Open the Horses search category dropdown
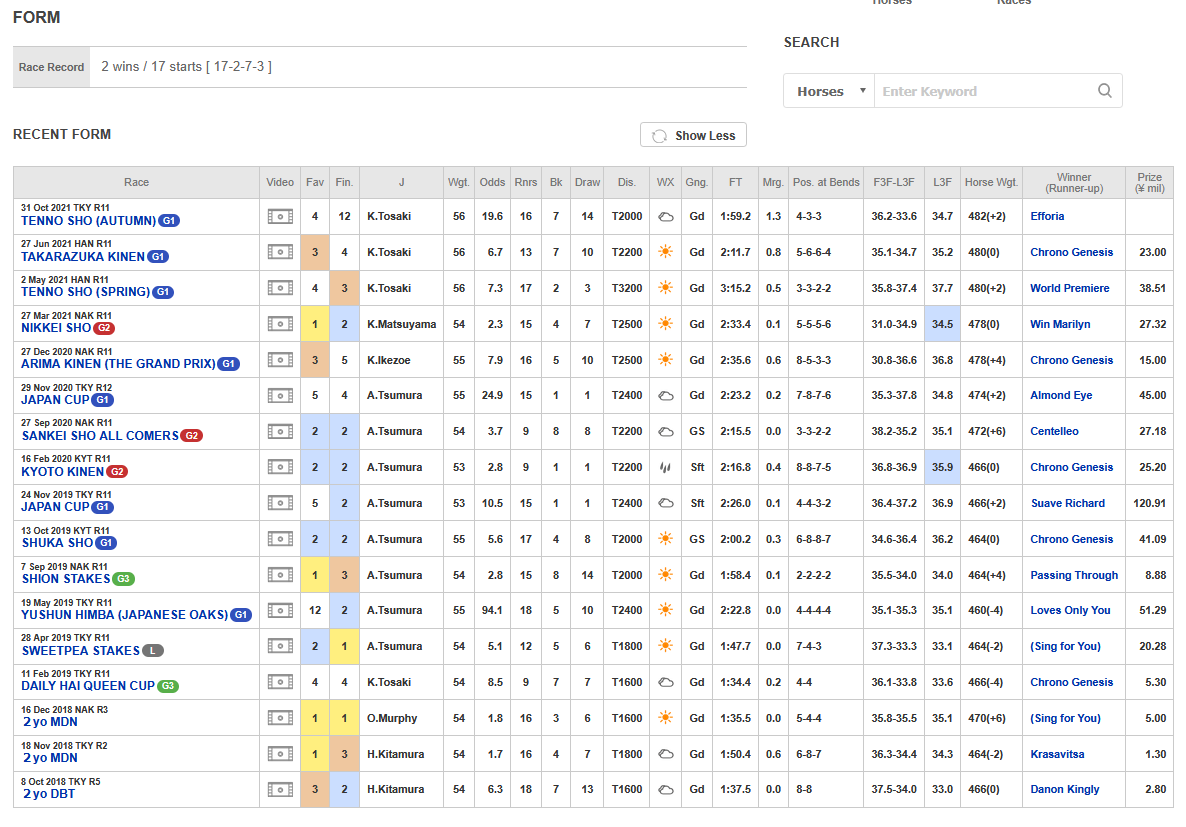This screenshot has width=1186, height=827. (x=829, y=91)
